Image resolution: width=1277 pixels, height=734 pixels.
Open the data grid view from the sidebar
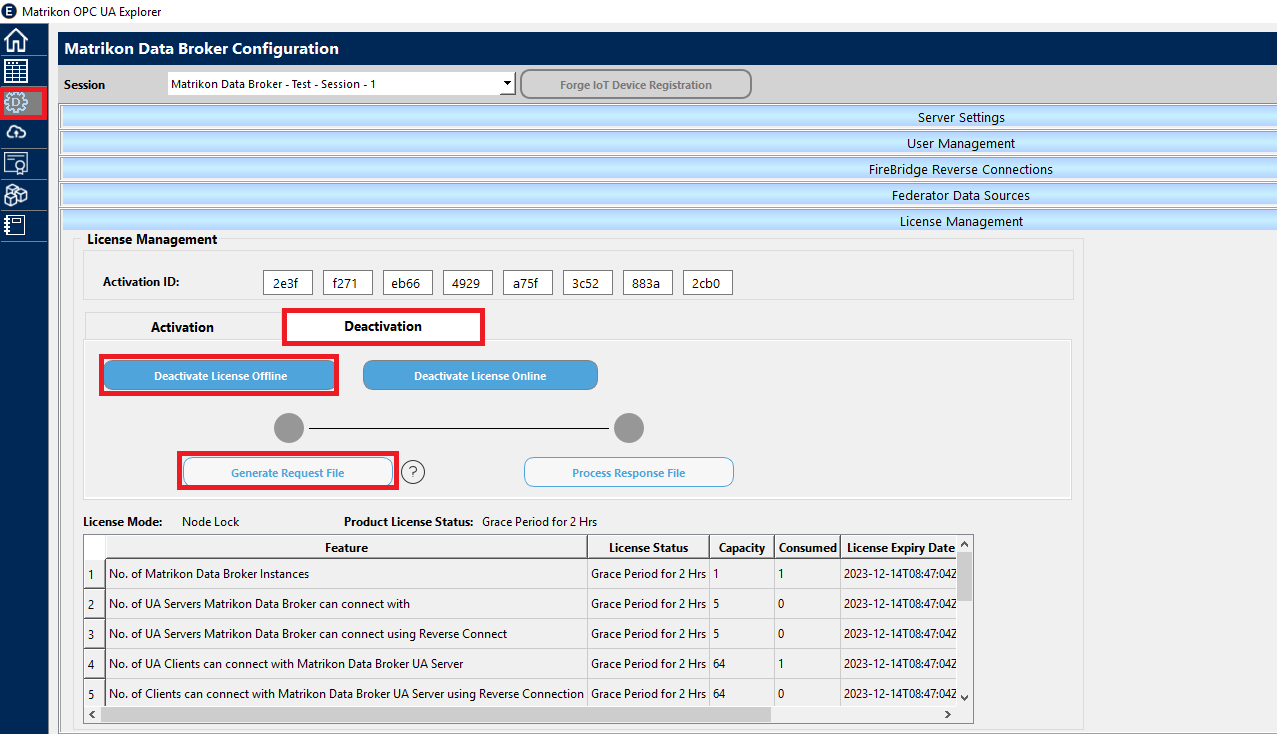[x=15, y=70]
